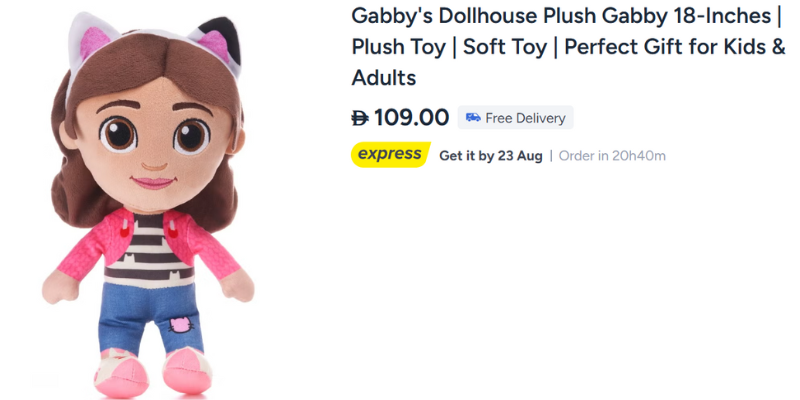Click the 'Order in 20h40m' countdown
The image size is (800, 400).
point(612,155)
